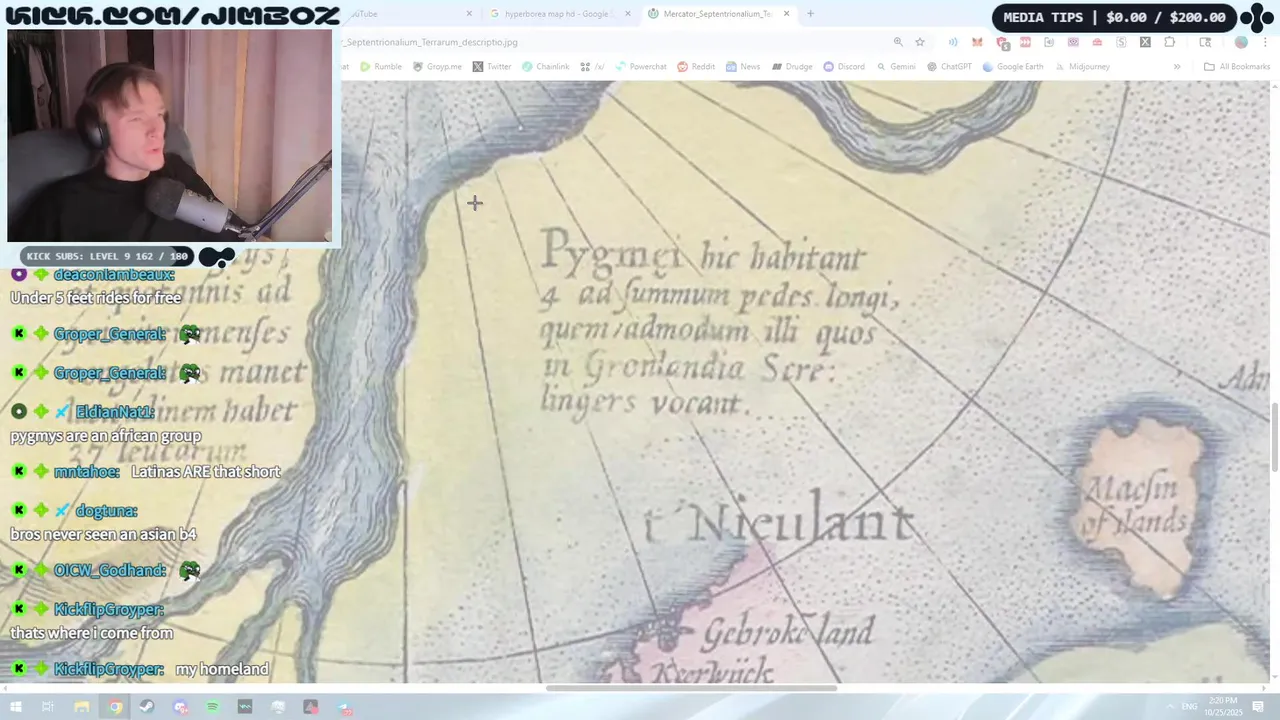This screenshot has height=720, width=1280.
Task: Click the S letter extension icon
Action: point(1121,42)
